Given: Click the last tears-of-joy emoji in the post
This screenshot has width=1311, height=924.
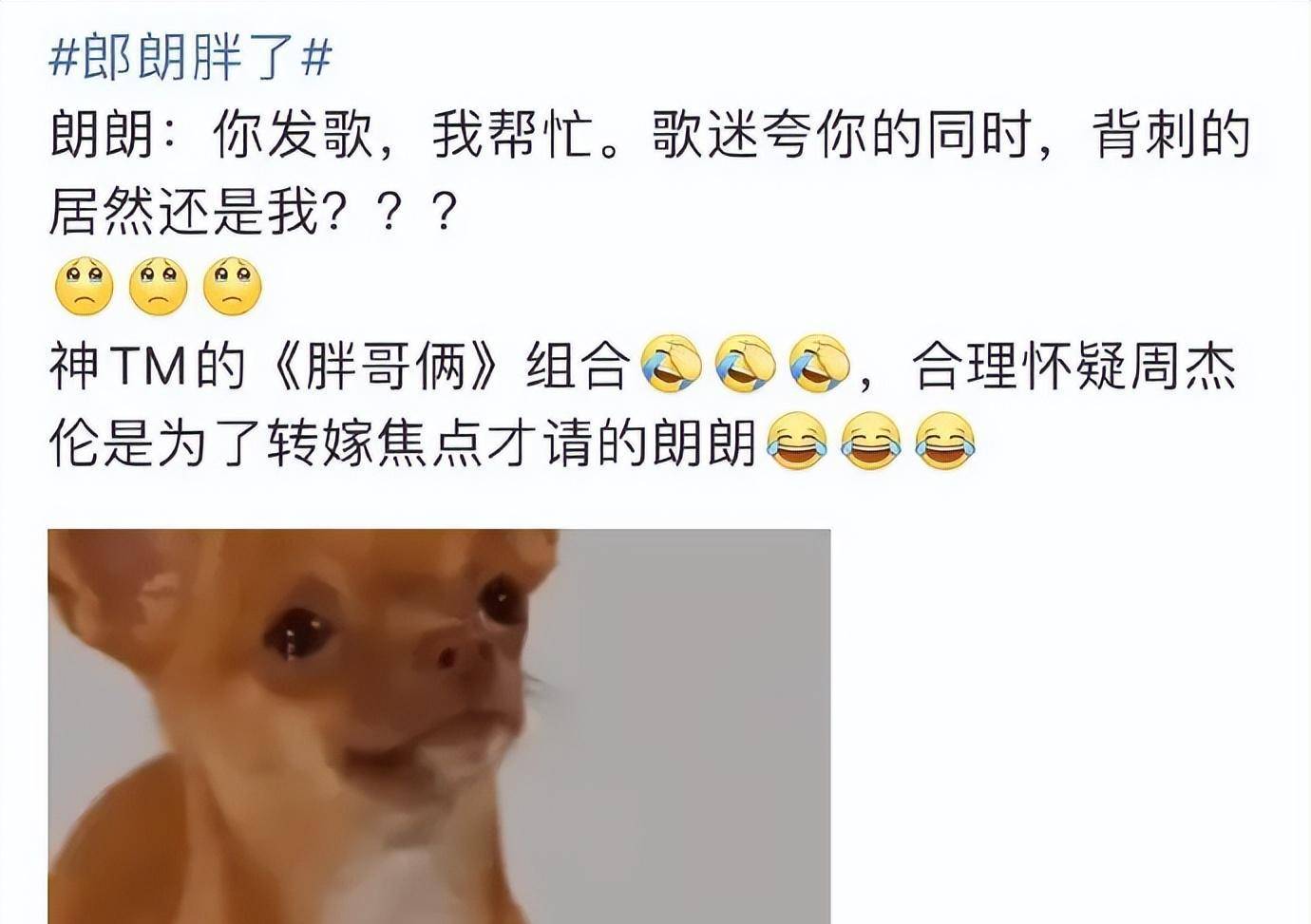Looking at the screenshot, I should coord(945,442).
